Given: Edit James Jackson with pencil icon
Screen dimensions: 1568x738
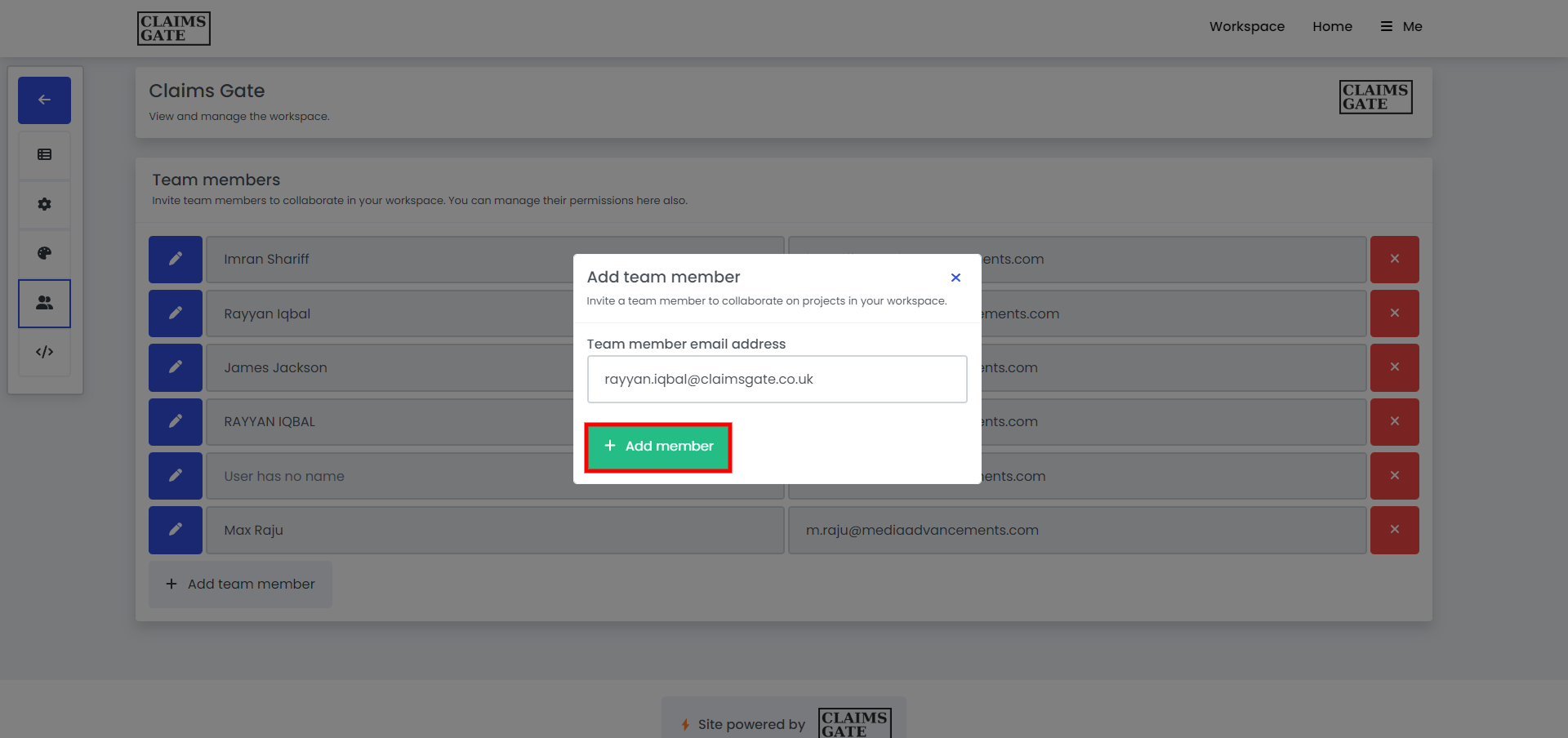Looking at the screenshot, I should (175, 368).
